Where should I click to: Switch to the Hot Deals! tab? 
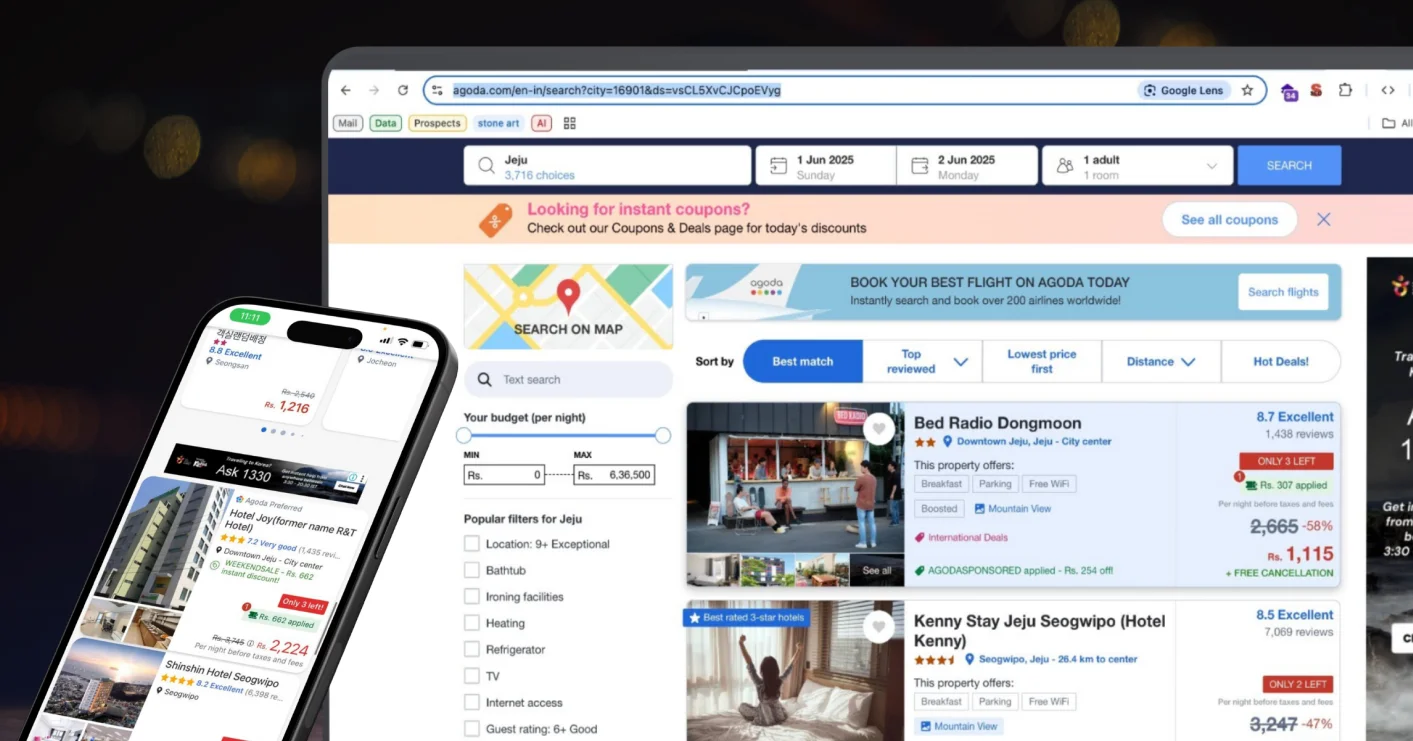(1281, 362)
